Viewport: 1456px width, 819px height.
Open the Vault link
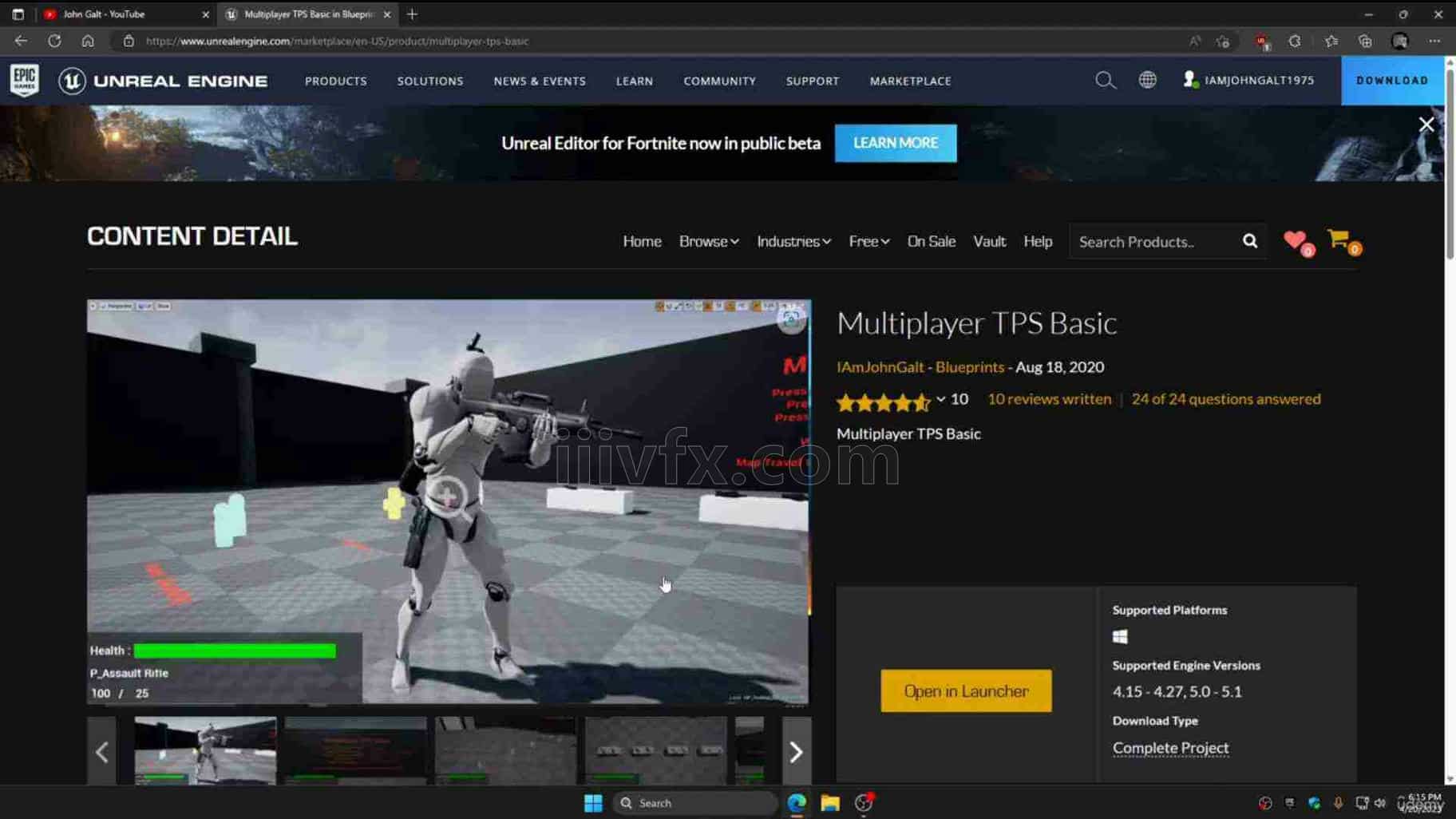pos(989,241)
